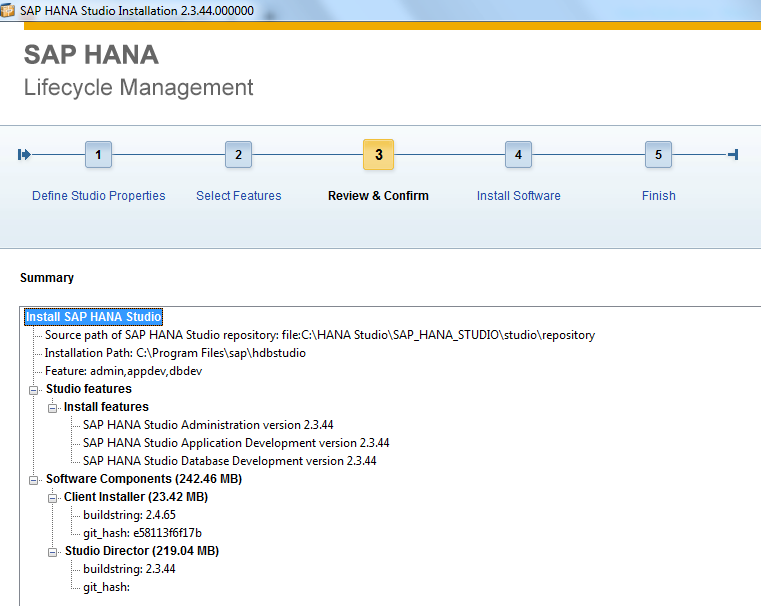Click highlighted step 3 box
The height and width of the screenshot is (606, 761).
click(379, 155)
